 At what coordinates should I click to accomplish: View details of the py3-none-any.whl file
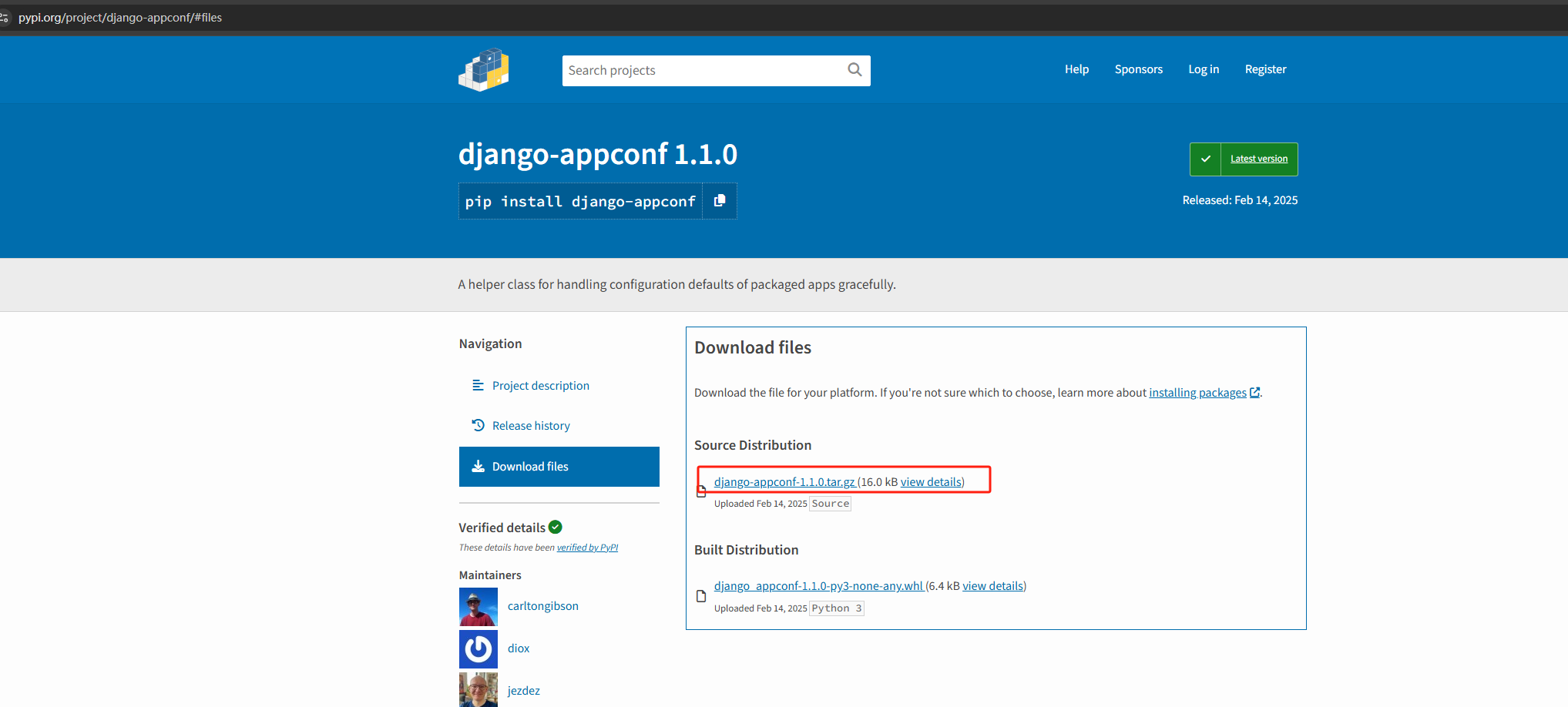coord(992,586)
